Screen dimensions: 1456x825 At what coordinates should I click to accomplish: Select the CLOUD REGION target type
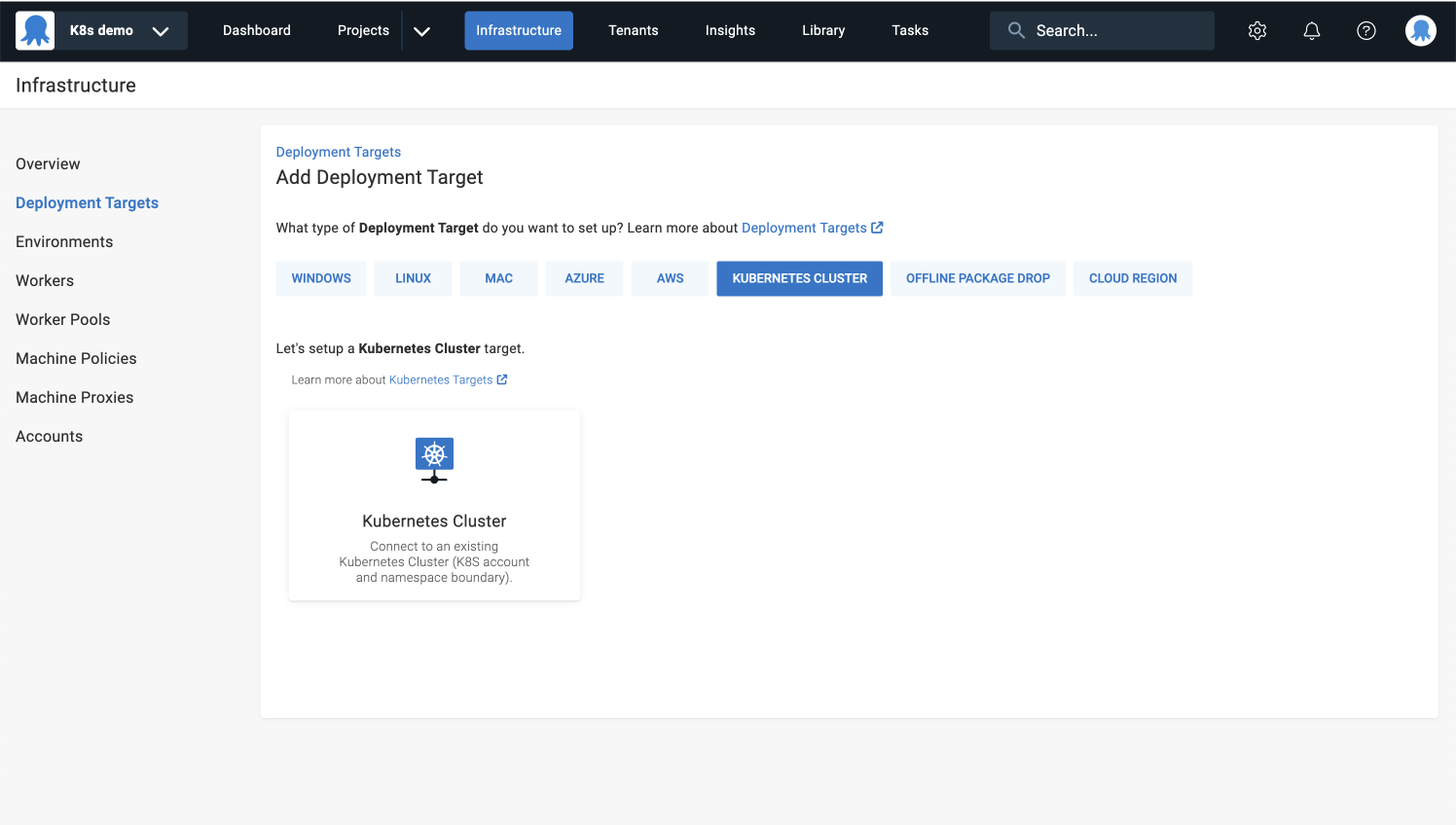click(x=1132, y=278)
